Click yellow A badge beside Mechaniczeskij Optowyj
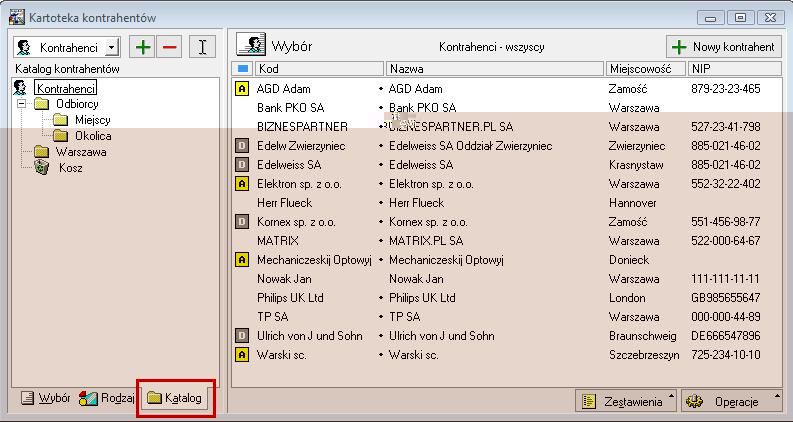793x422 pixels. 242,260
